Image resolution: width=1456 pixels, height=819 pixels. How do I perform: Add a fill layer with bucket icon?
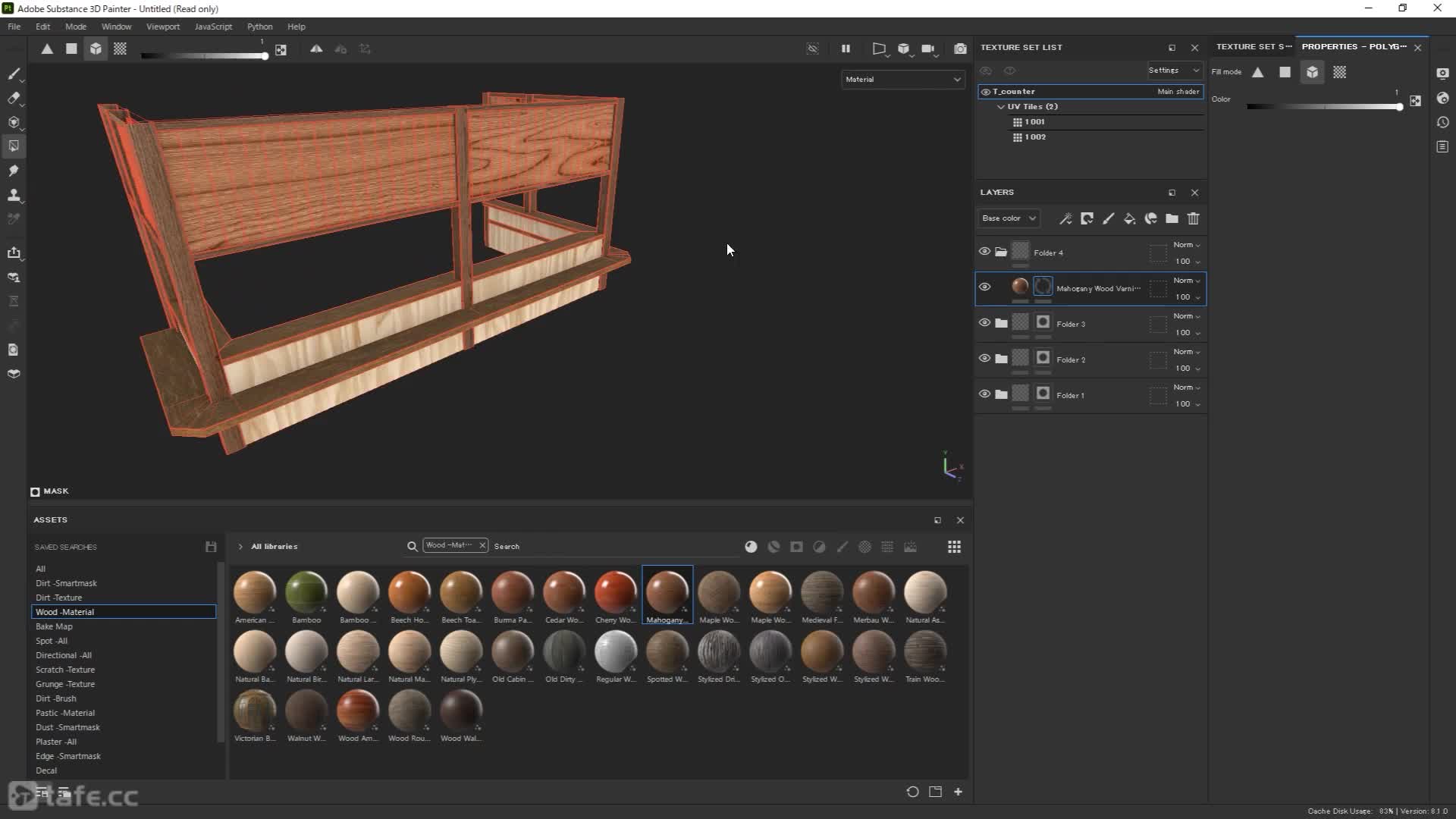point(1129,218)
